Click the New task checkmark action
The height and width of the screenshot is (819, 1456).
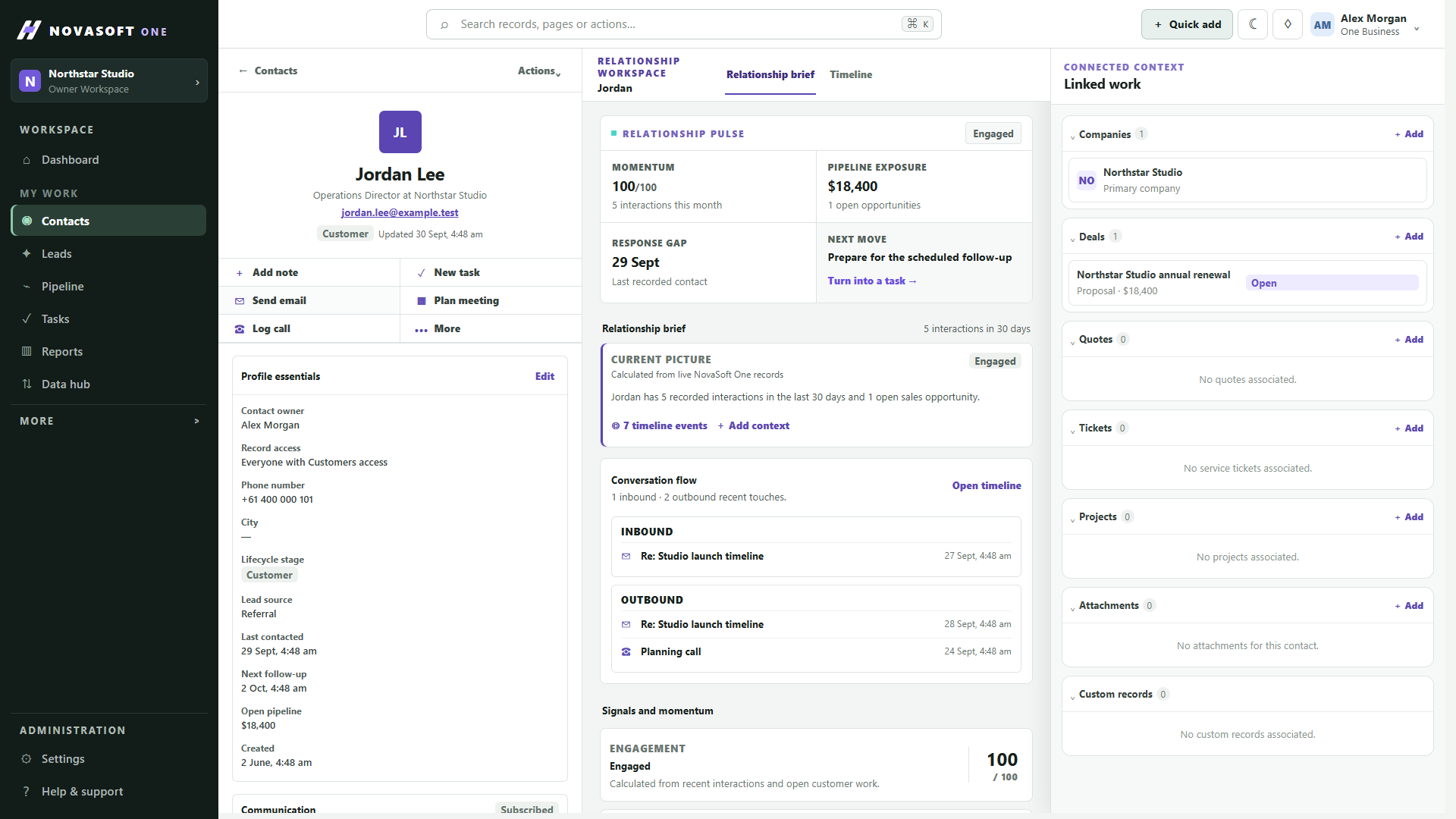[491, 272]
